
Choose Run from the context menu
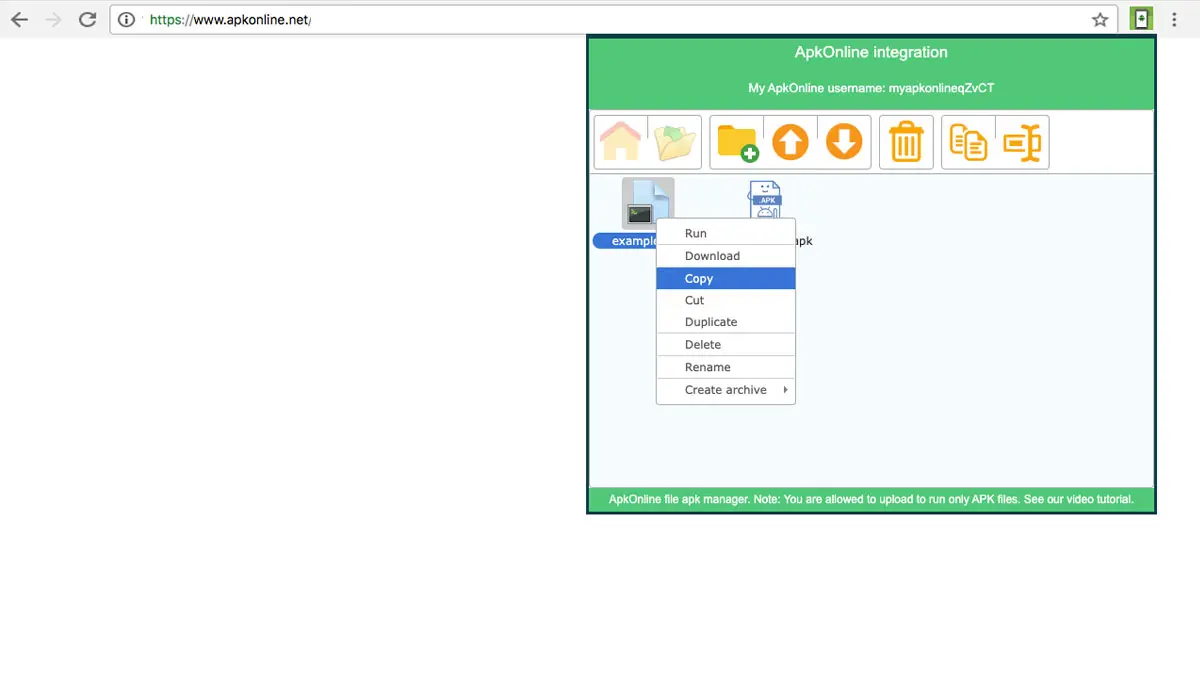696,233
